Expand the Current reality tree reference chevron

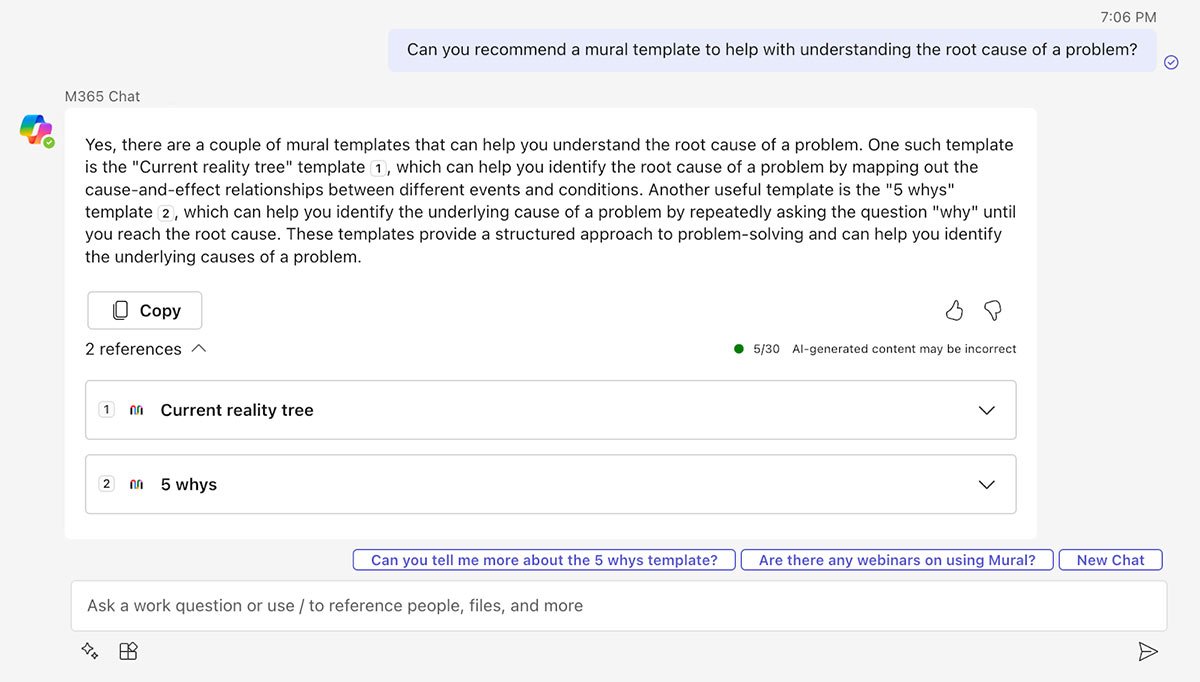(986, 410)
